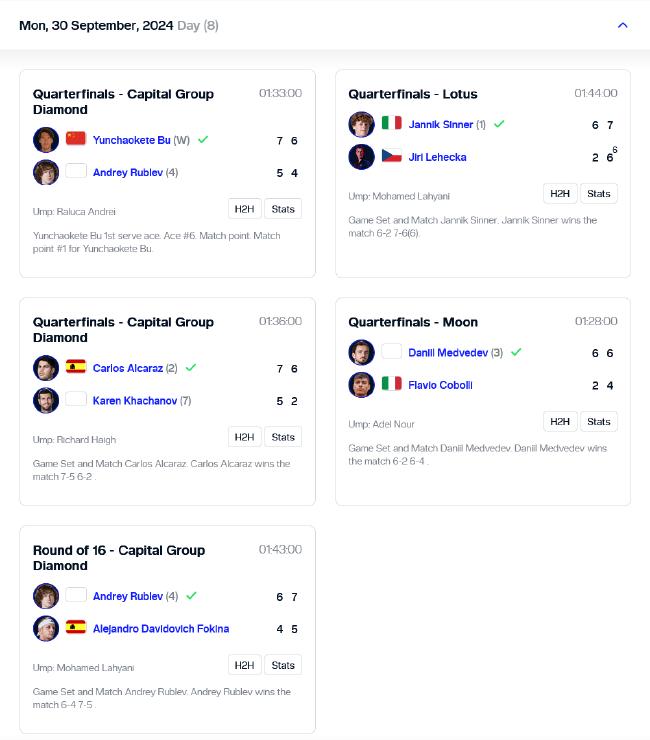Click the Spain flag beside Carlos Alcaraz
Screen dimensions: 650x740
pyautogui.click(x=76, y=367)
